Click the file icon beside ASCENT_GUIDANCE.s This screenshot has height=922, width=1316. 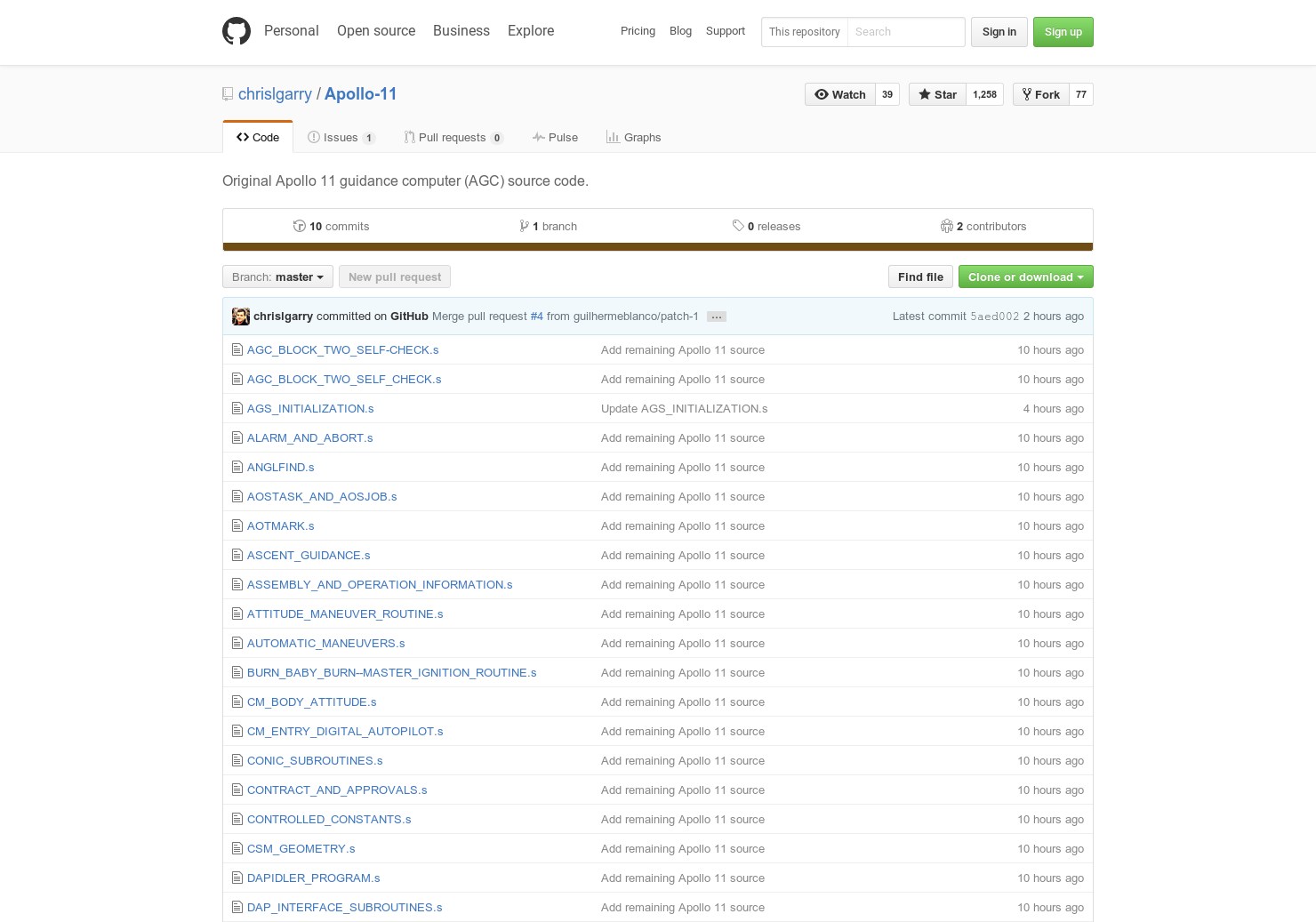[x=237, y=556]
